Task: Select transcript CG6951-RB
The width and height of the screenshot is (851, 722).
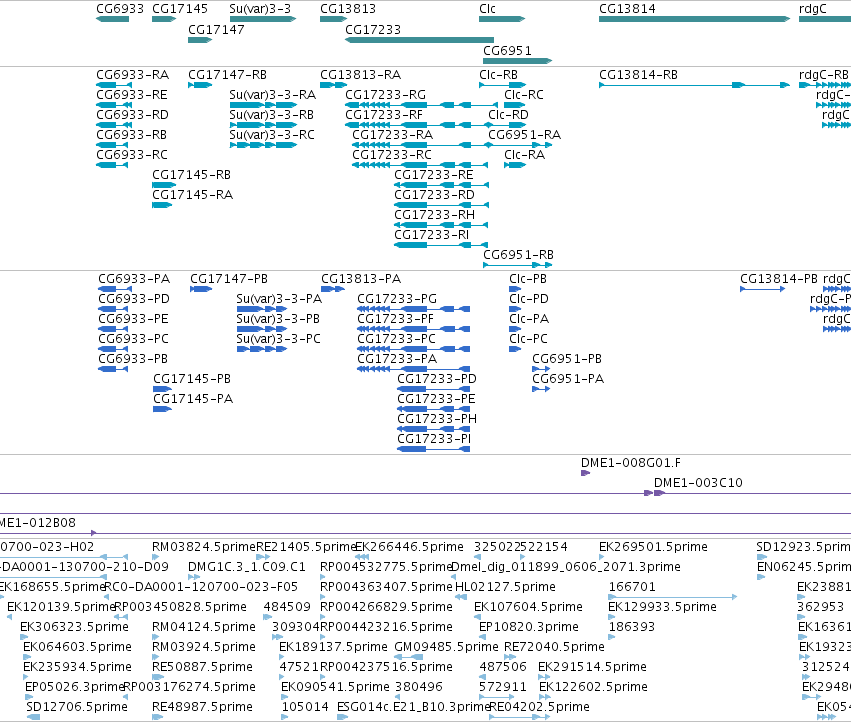Action: 518,255
